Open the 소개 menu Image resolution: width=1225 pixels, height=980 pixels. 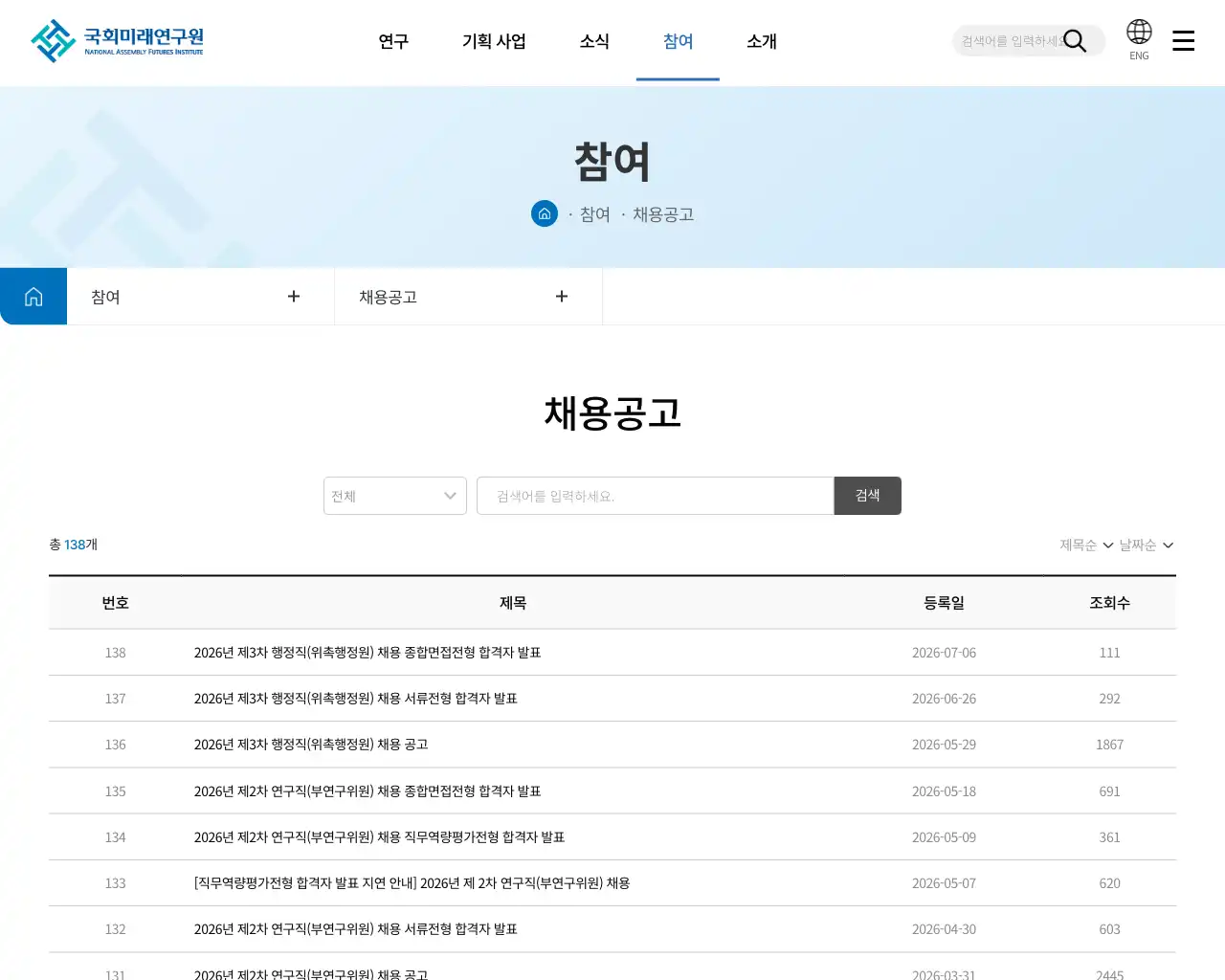762,41
